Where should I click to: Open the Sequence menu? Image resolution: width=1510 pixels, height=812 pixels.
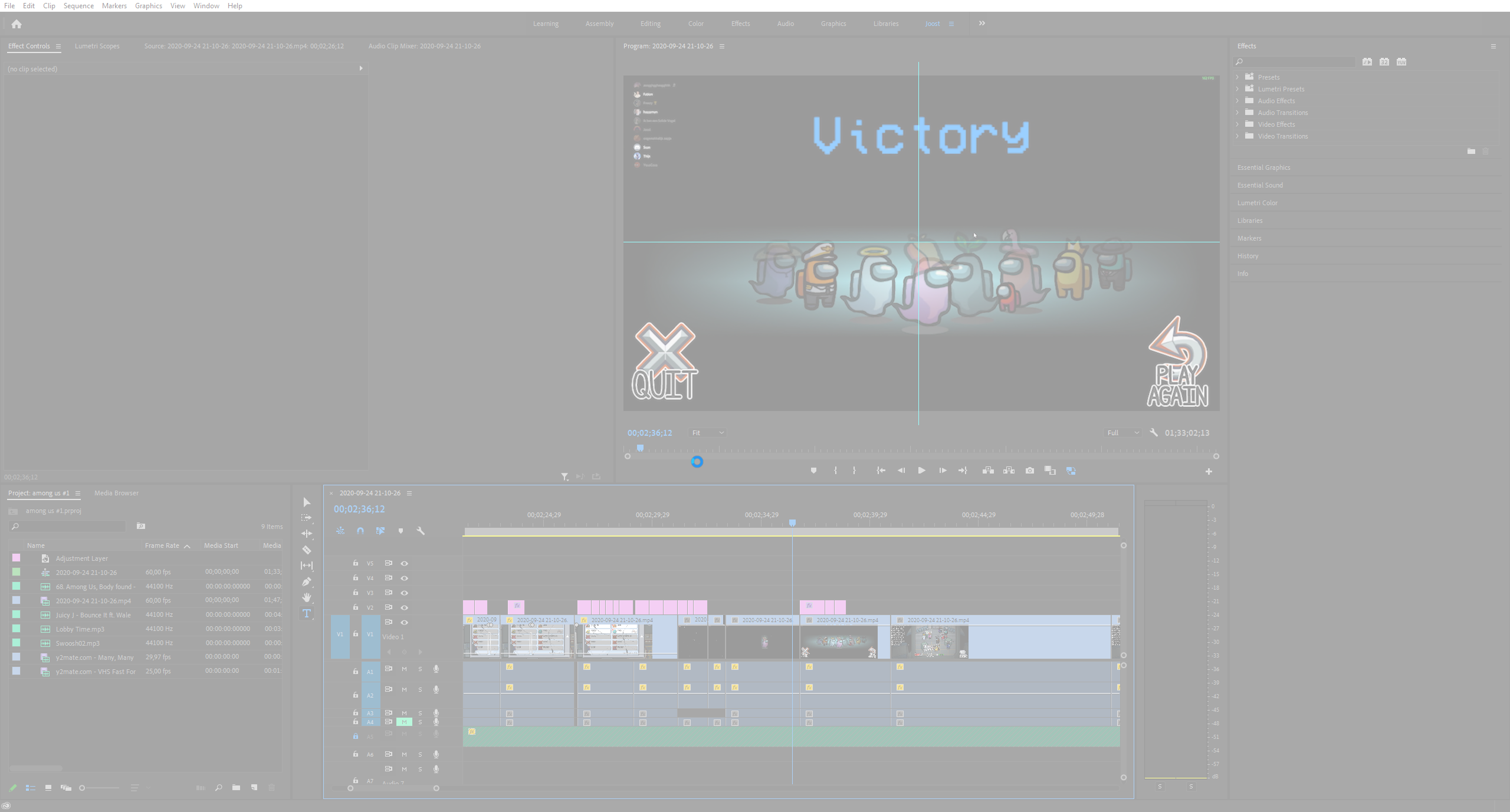[78, 6]
